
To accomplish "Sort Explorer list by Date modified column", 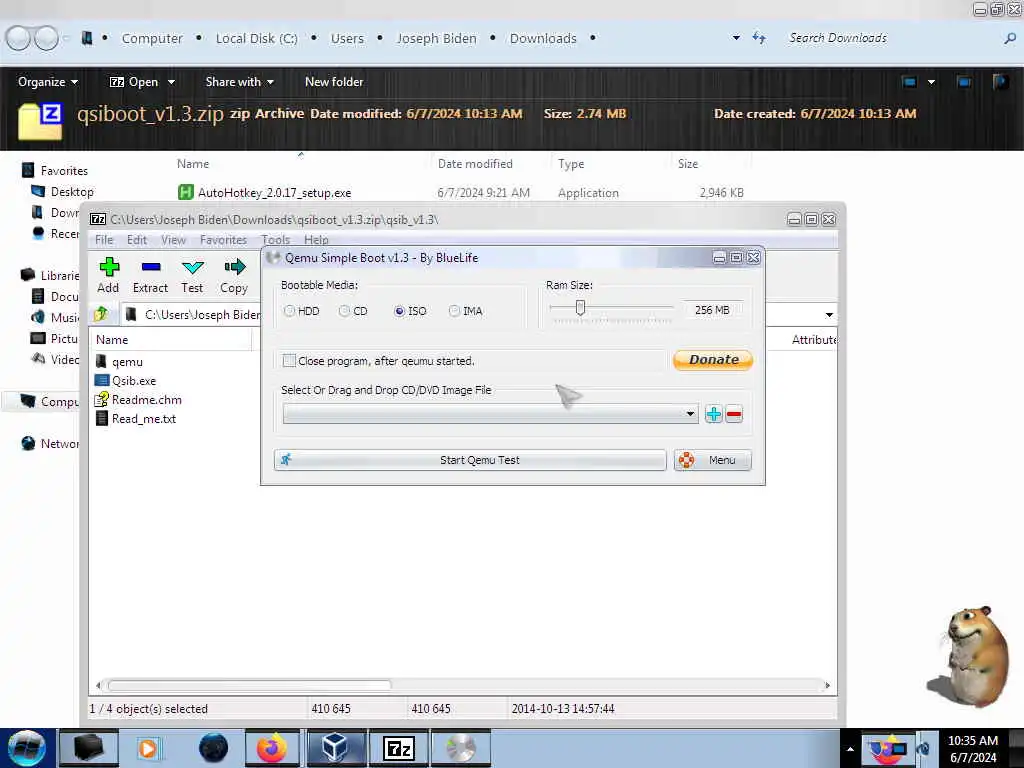I will tap(475, 164).
